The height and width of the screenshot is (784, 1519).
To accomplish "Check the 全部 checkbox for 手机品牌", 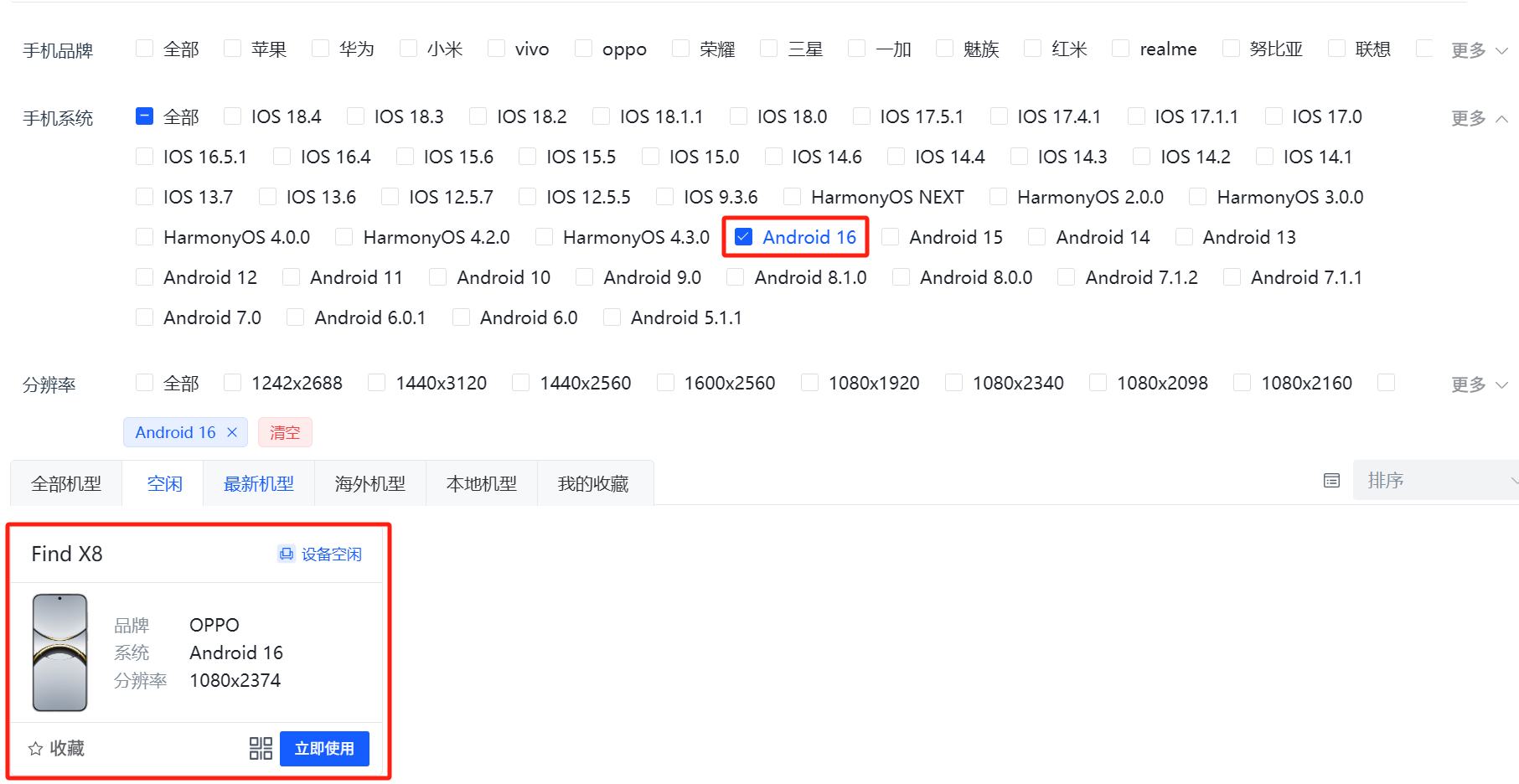I will pos(144,49).
